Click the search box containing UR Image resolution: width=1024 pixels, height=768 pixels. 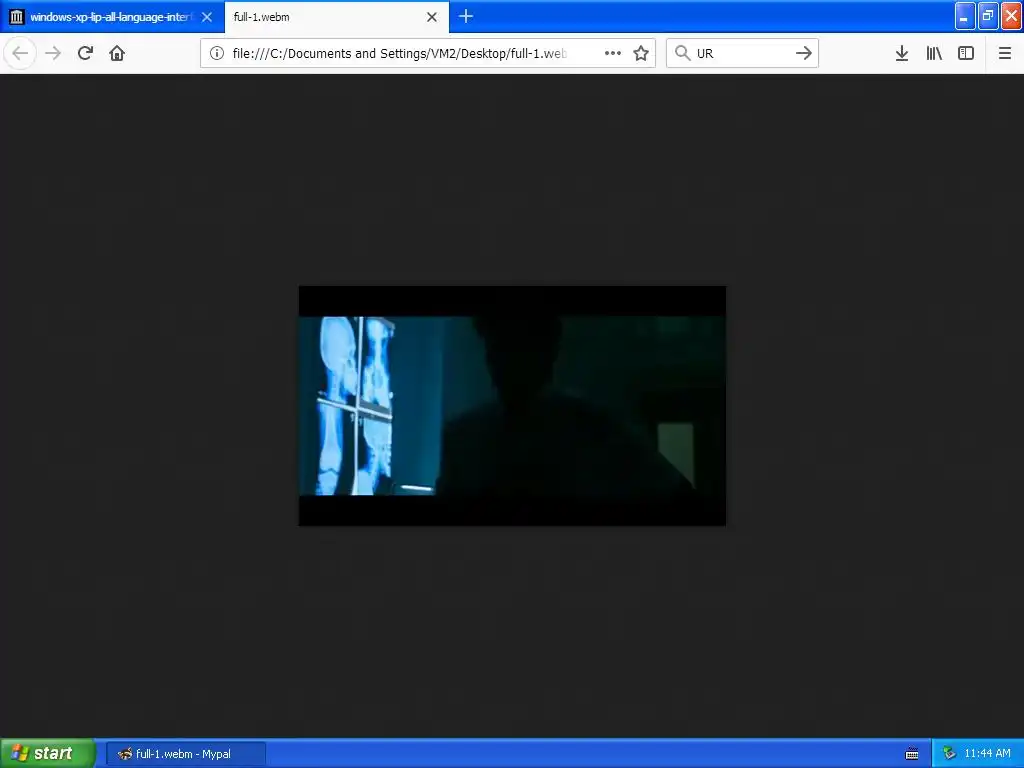coord(743,53)
